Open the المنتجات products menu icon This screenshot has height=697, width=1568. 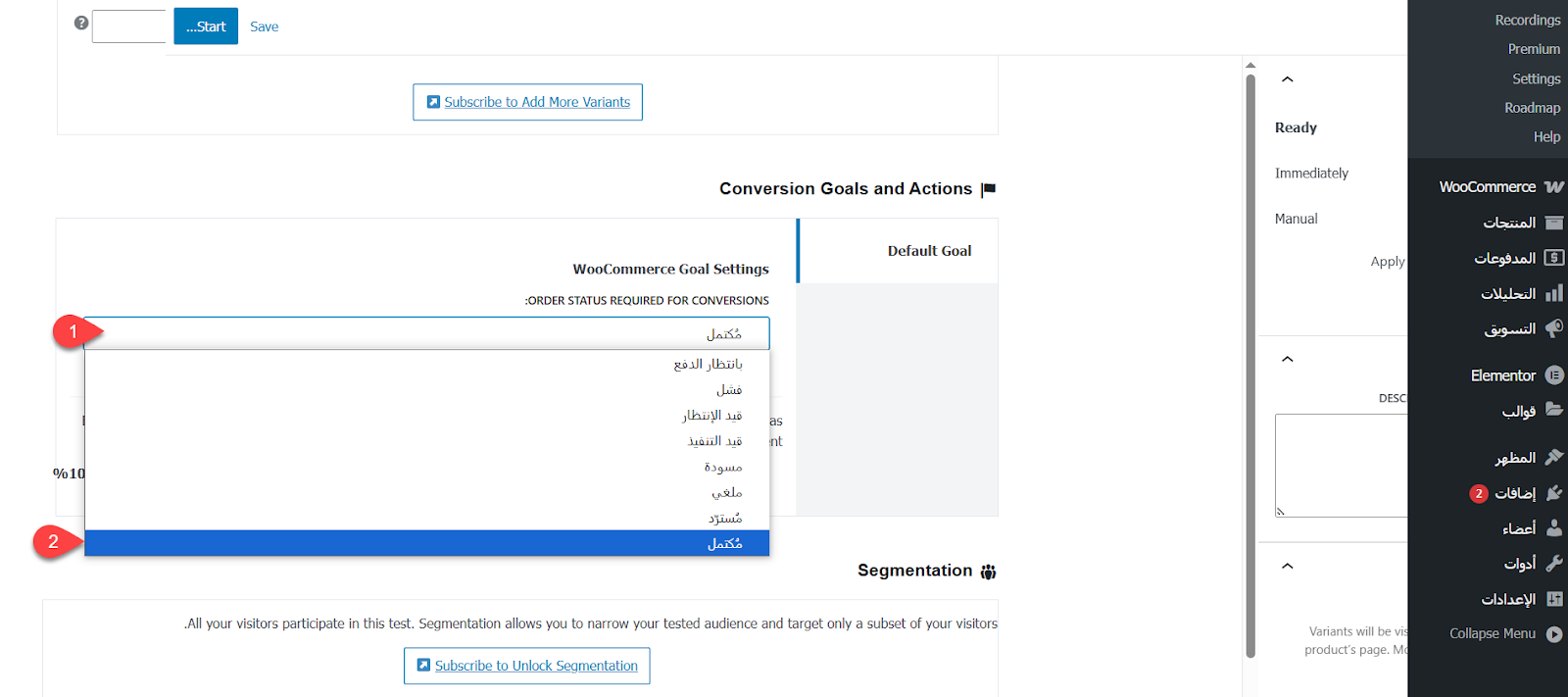point(1554,223)
